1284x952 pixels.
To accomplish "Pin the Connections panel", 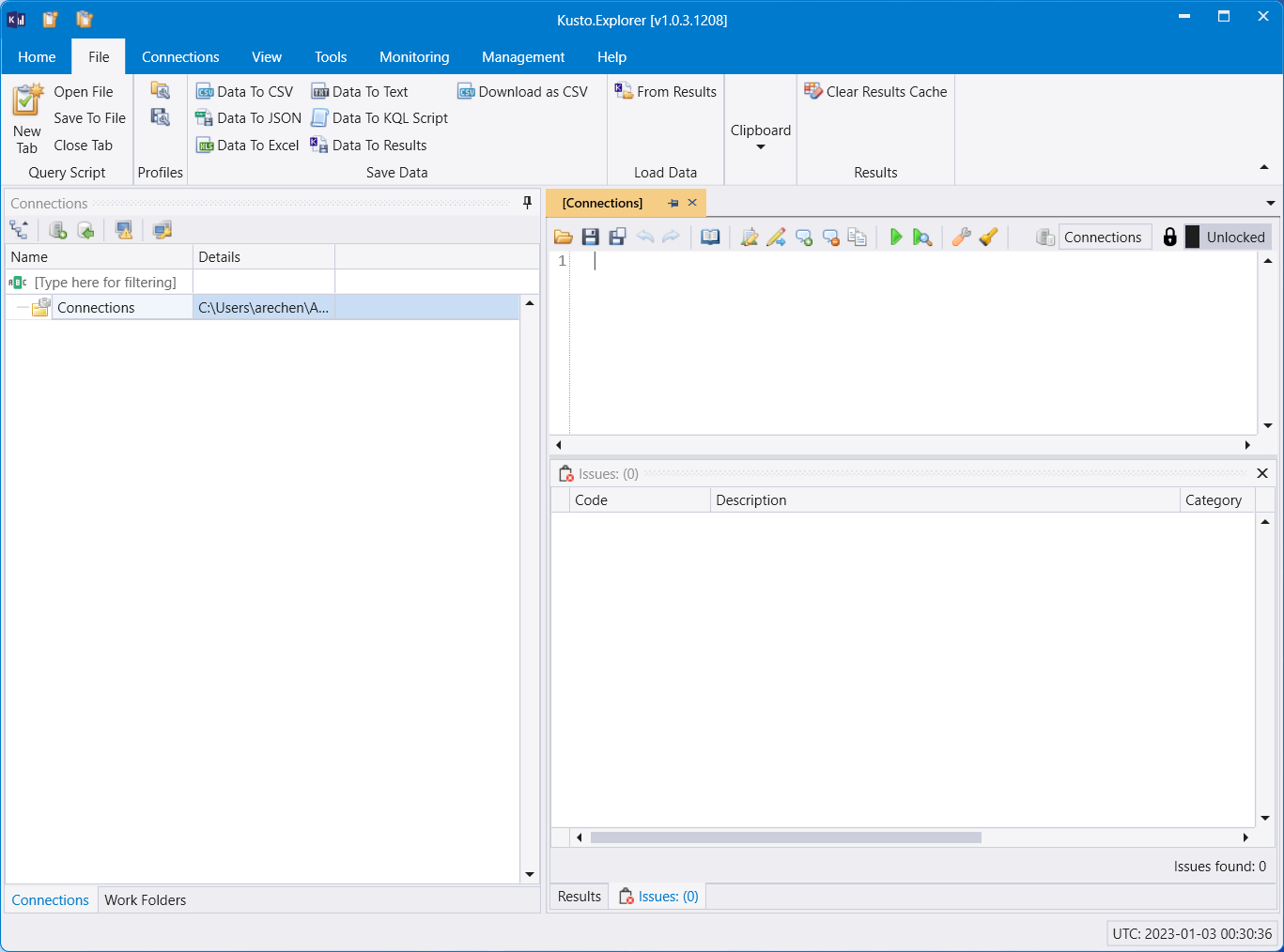I will tap(527, 203).
